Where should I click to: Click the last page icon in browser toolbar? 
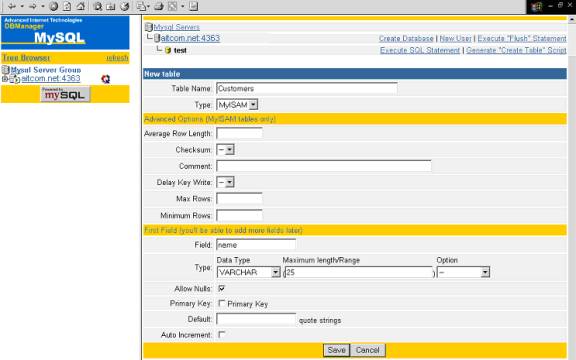[194, 6]
